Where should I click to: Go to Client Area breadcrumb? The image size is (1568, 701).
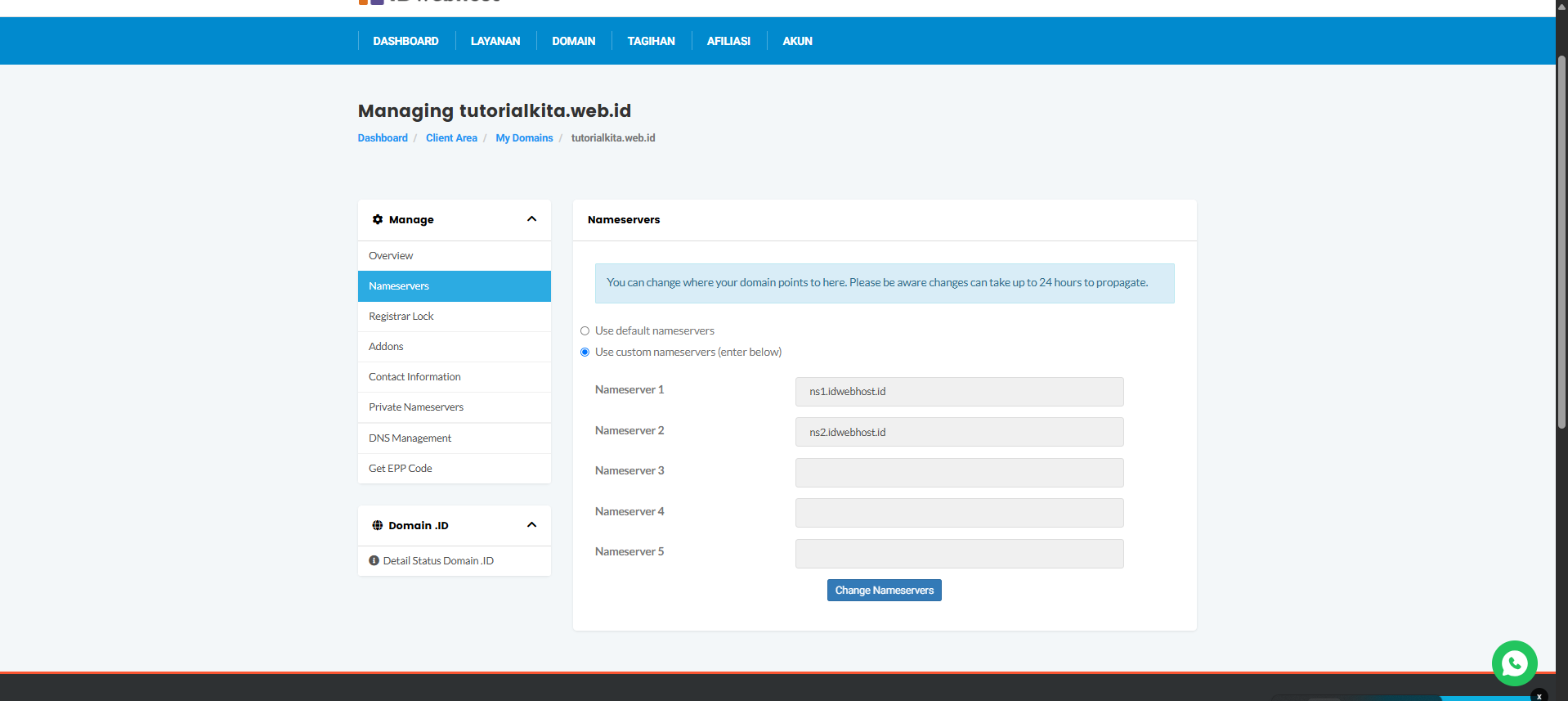(x=451, y=138)
